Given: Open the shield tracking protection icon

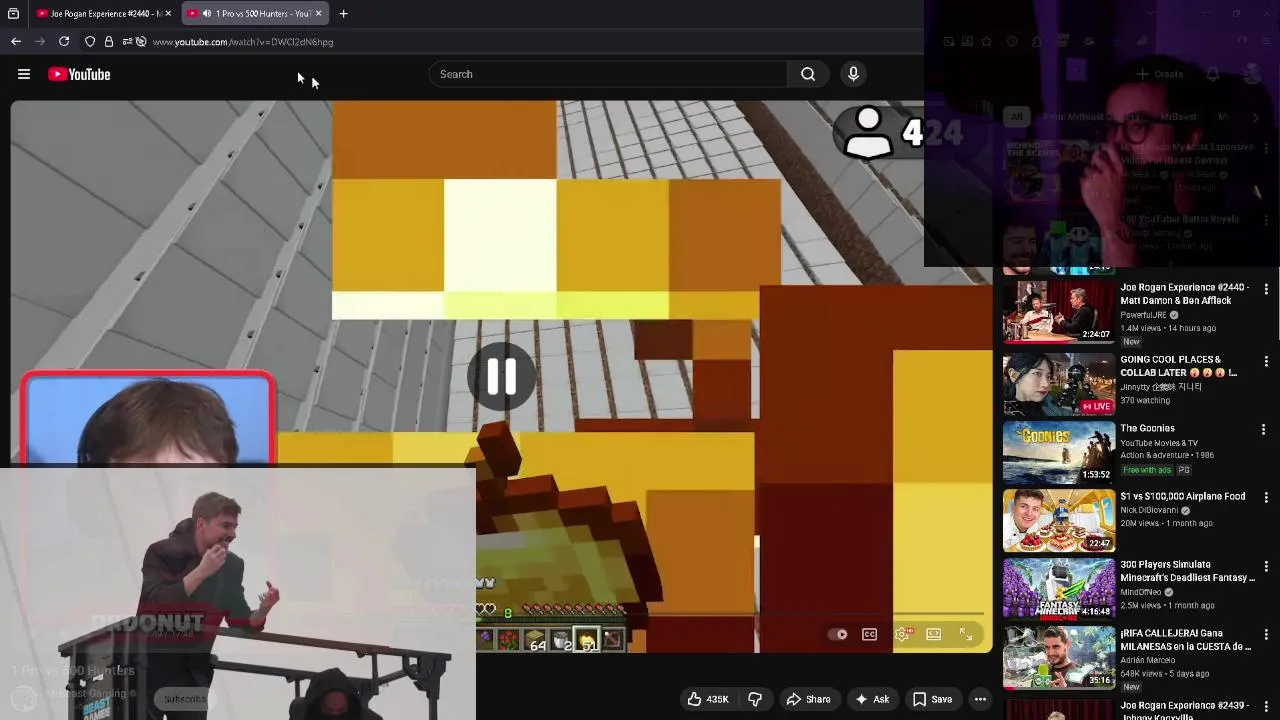Looking at the screenshot, I should click(90, 42).
